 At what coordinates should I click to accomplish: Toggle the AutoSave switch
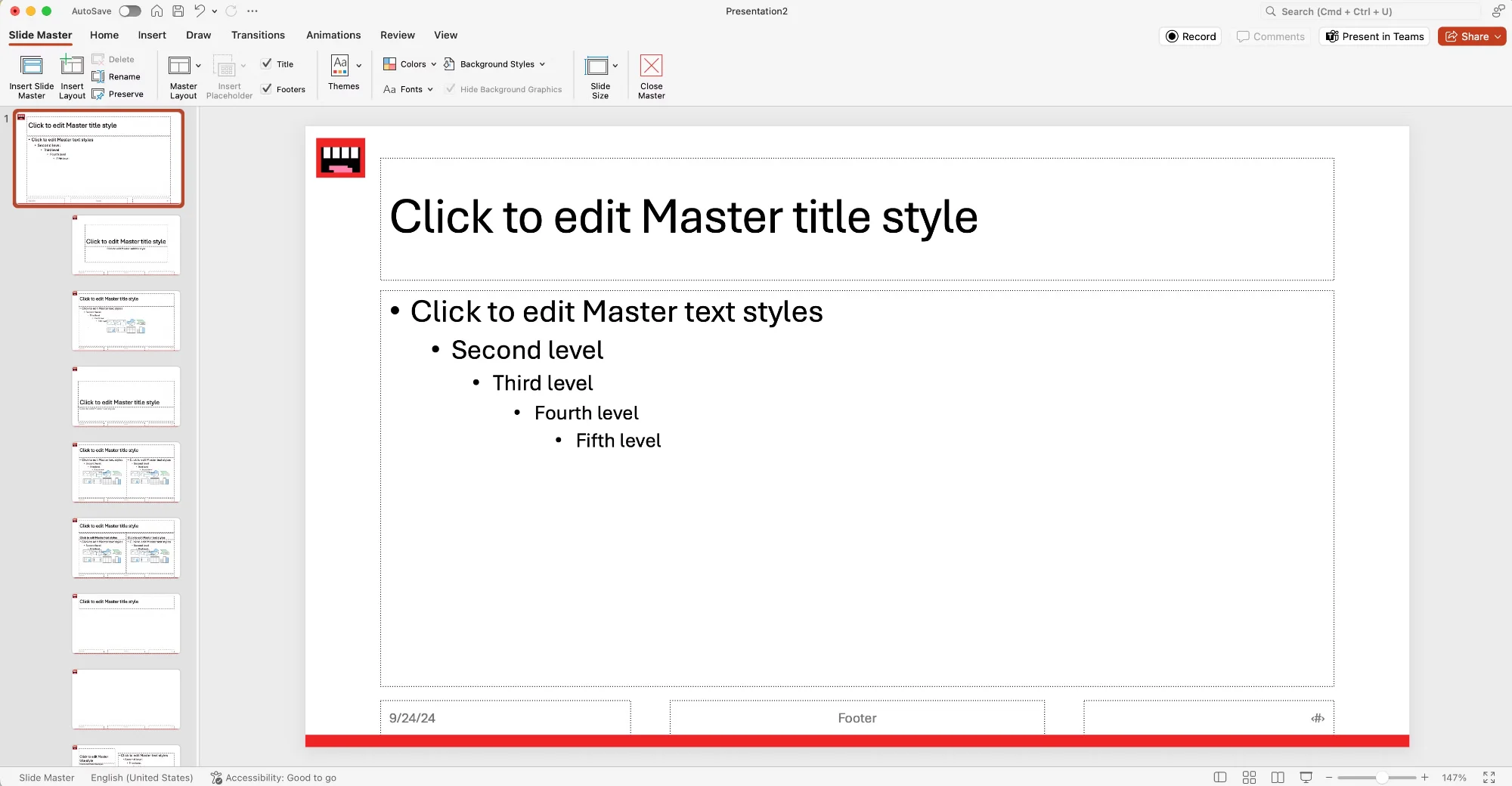pos(130,11)
